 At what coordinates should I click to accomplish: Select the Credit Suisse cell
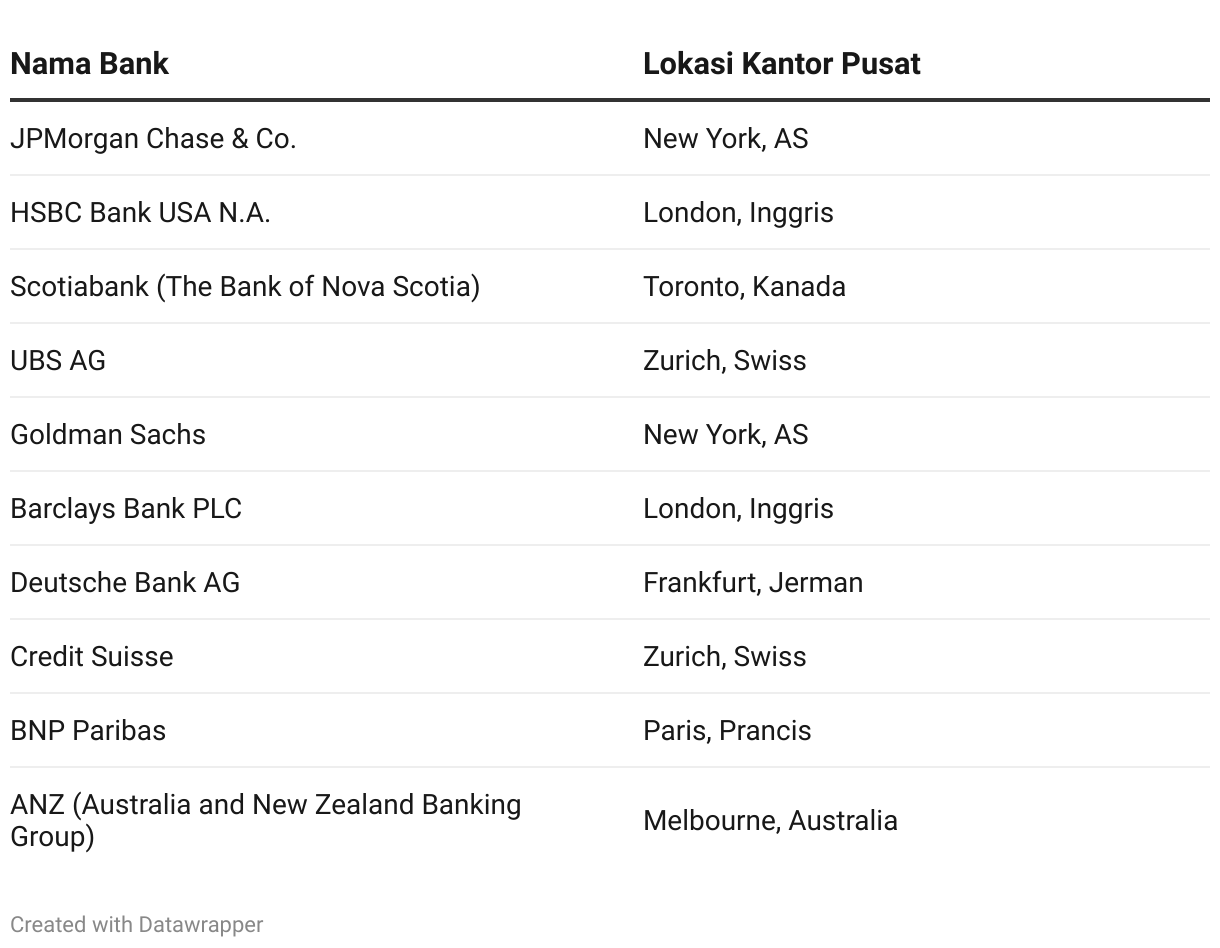(92, 656)
